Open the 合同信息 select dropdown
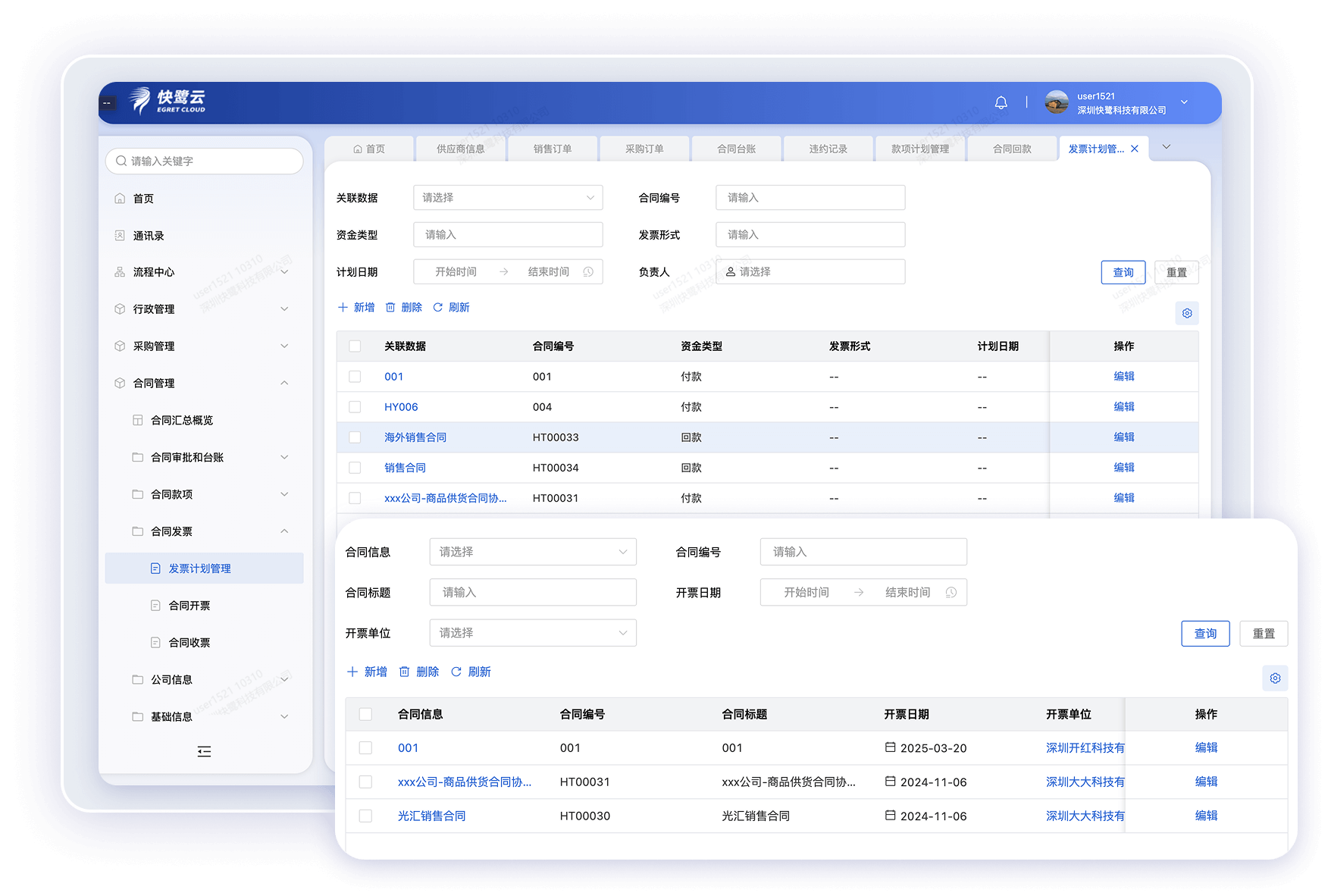The width and height of the screenshot is (1328, 896). (x=533, y=552)
